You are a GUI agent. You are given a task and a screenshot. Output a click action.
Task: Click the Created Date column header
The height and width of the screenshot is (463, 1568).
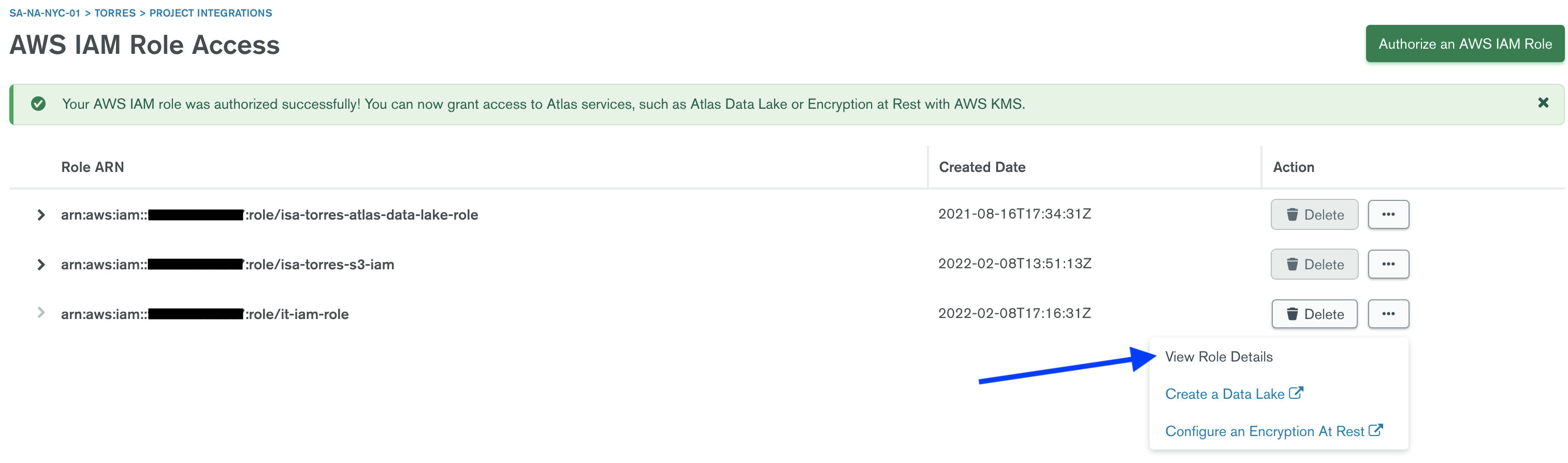point(982,167)
